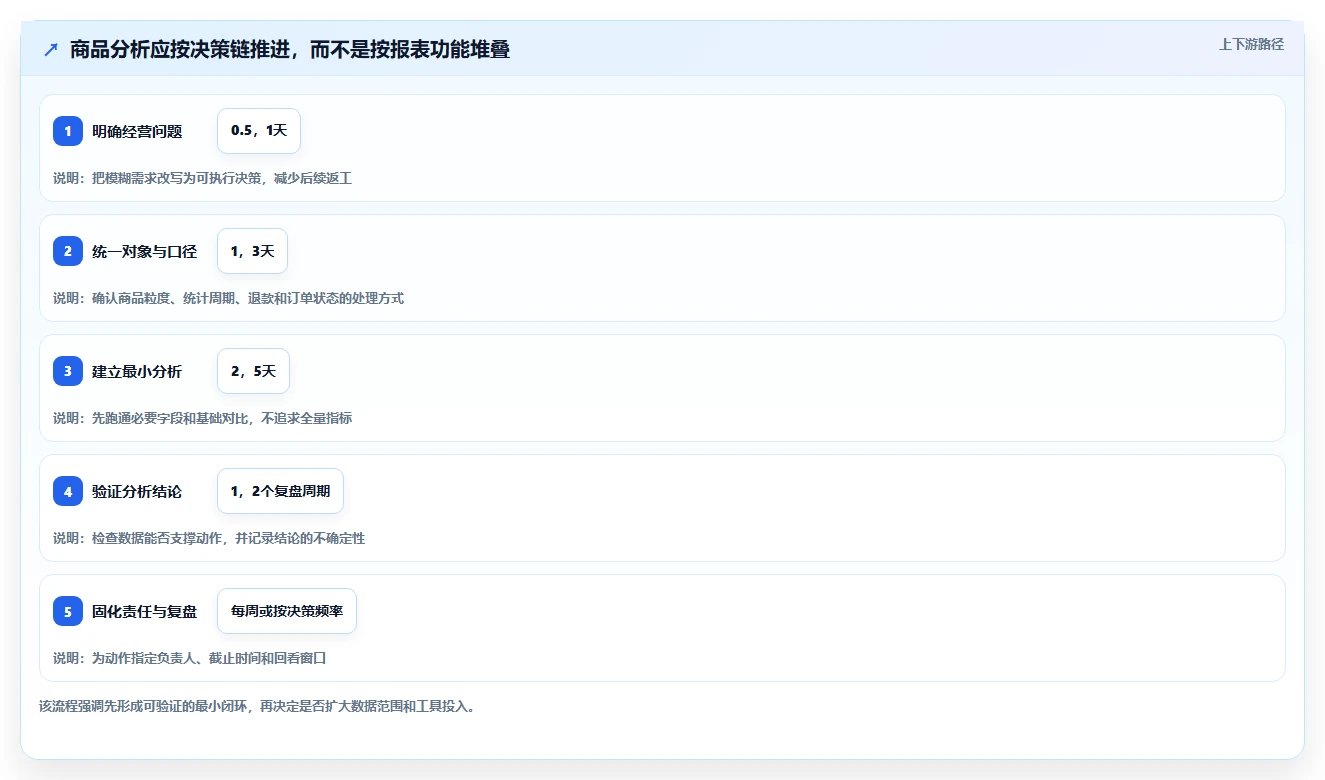This screenshot has height=780, width=1325.
Task: Click the footer note 该流程强调先形成可验证的最小闭环
Action: click(x=257, y=706)
